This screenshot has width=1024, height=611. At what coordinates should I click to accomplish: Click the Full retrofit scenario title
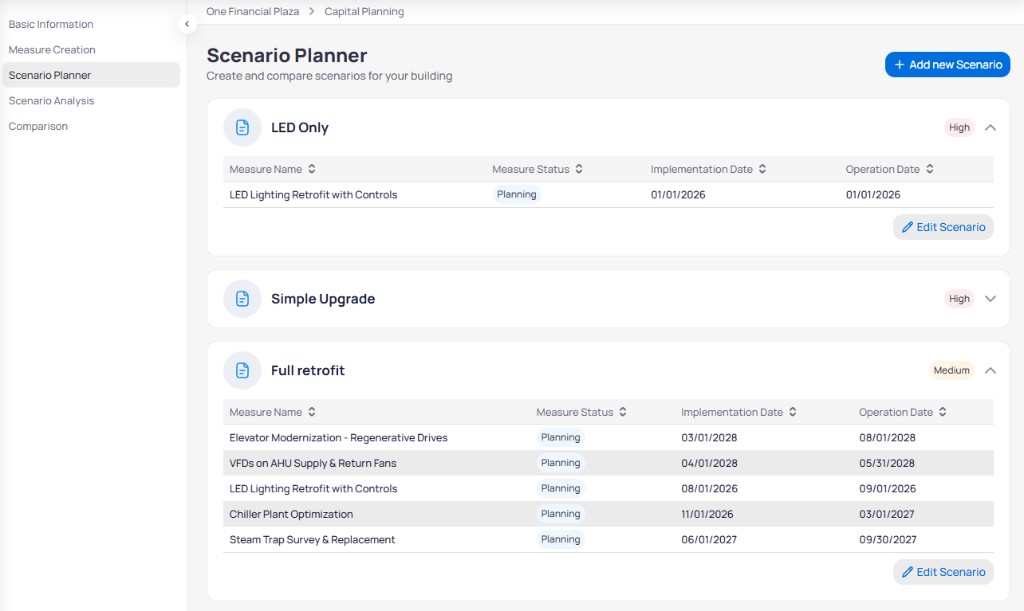pos(308,370)
